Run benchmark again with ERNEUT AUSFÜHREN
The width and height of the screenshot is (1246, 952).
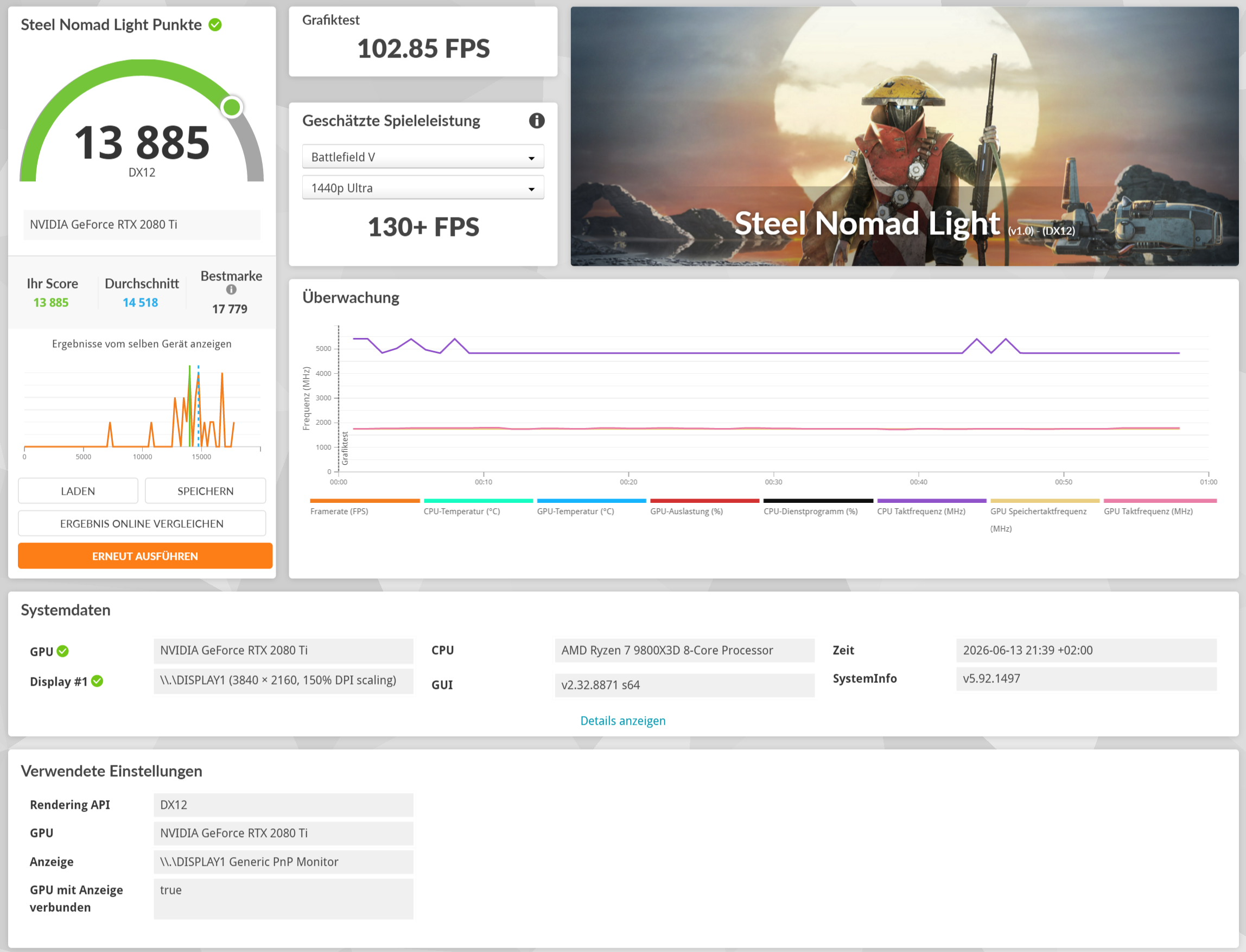pyautogui.click(x=145, y=556)
